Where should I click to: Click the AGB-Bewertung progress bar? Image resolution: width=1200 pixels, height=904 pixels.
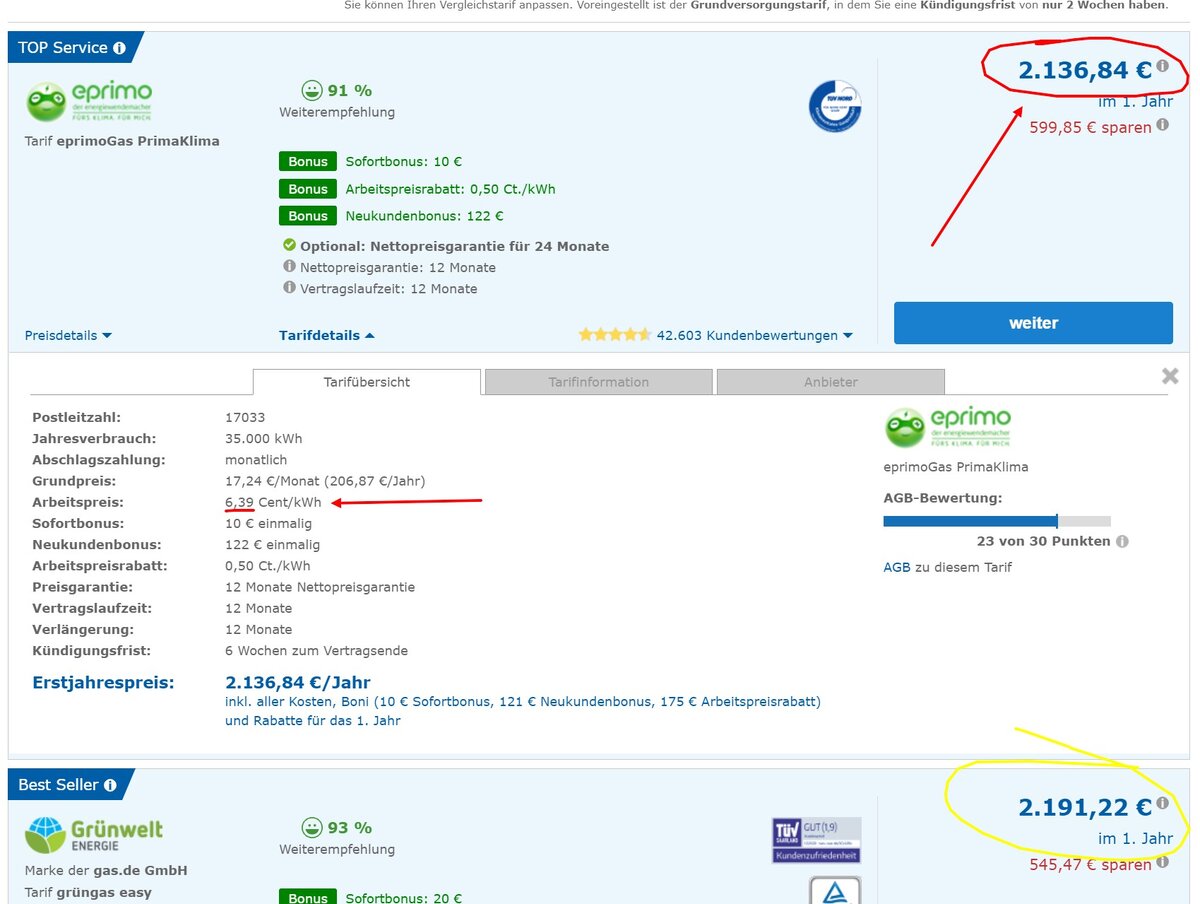[997, 521]
